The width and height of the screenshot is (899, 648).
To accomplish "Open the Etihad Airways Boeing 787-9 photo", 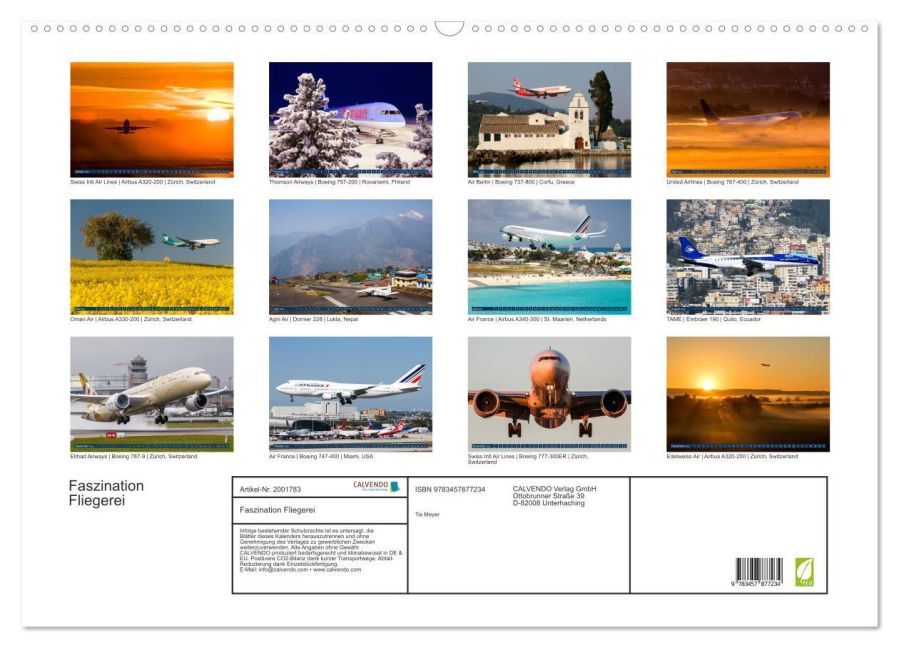I will point(152,394).
